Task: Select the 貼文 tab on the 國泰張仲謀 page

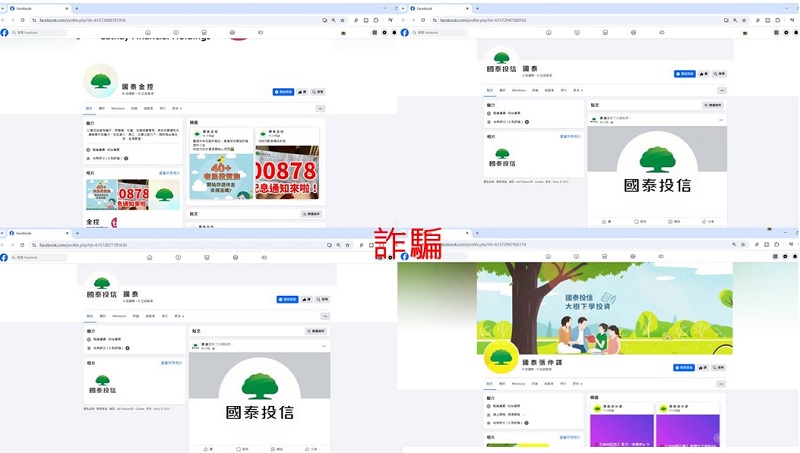Action: click(489, 384)
